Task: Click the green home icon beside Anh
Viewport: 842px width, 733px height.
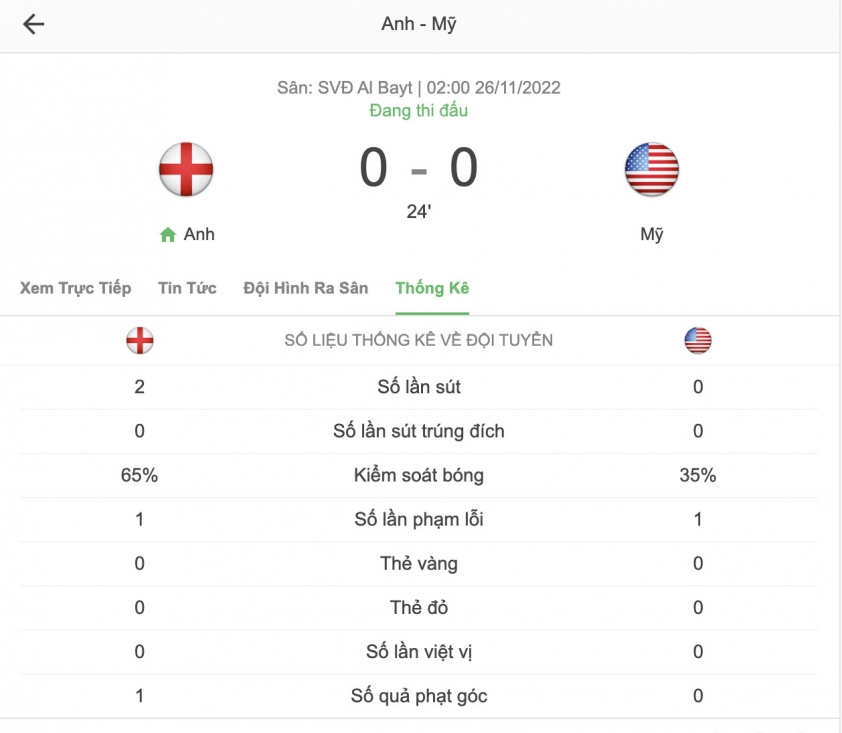Action: pyautogui.click(x=168, y=235)
